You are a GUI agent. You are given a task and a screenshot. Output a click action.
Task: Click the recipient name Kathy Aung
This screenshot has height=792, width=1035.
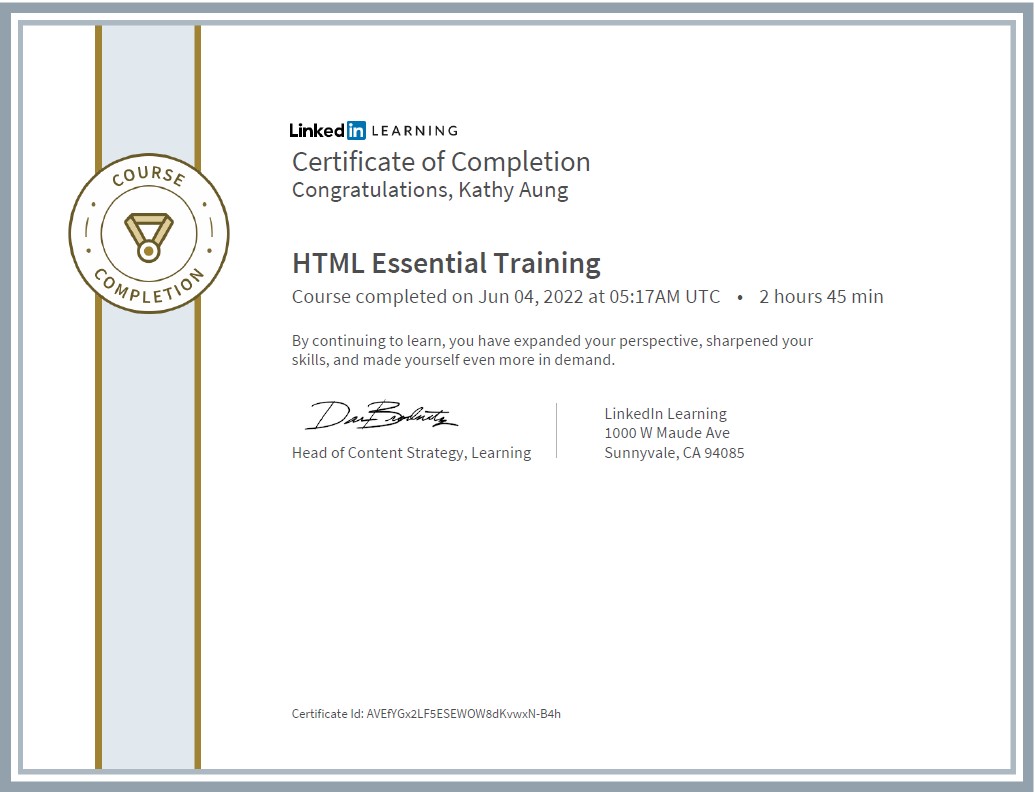pos(513,190)
